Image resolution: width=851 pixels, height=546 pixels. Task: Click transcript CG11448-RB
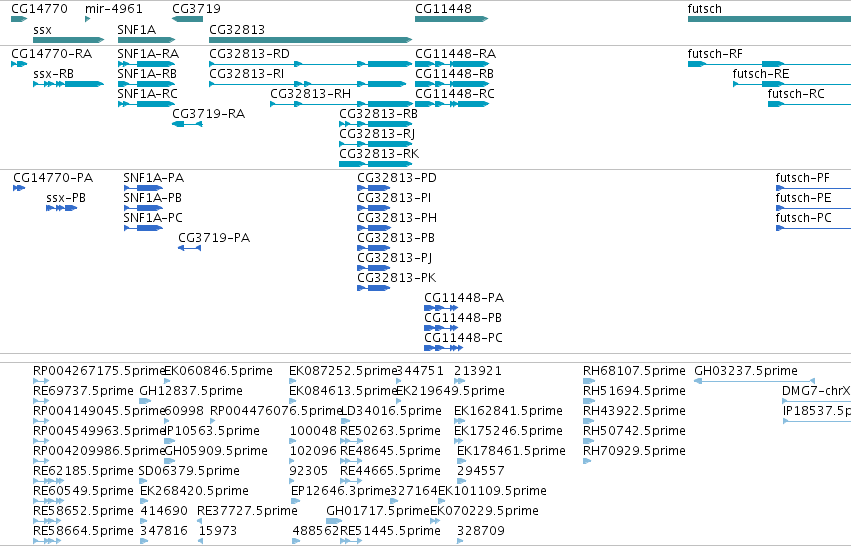[452, 84]
